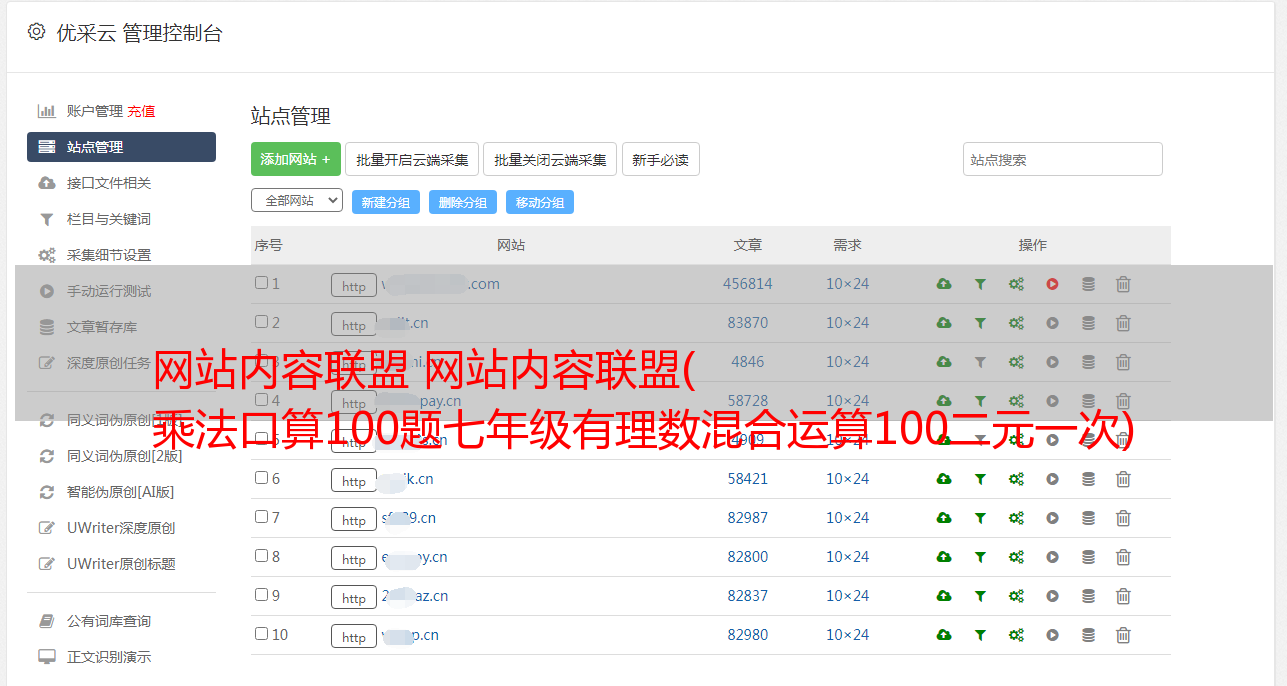Enable the checkbox for site row 10

pos(261,634)
